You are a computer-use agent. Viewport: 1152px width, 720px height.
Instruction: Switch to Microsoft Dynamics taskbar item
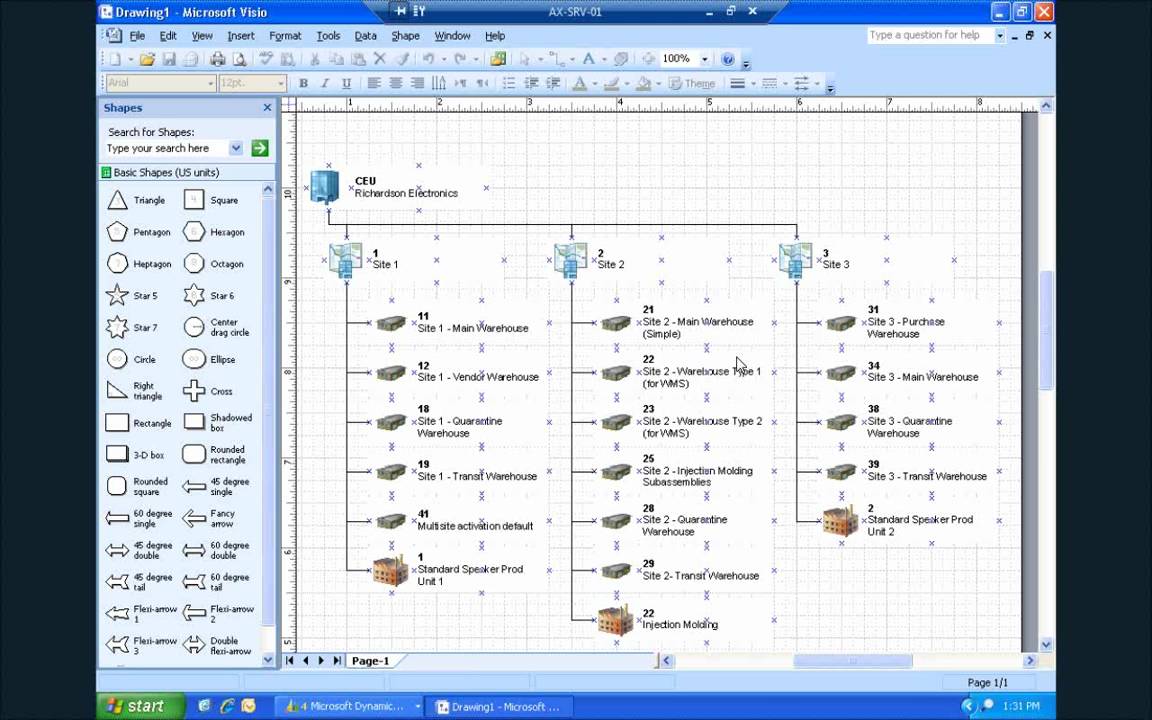point(349,706)
